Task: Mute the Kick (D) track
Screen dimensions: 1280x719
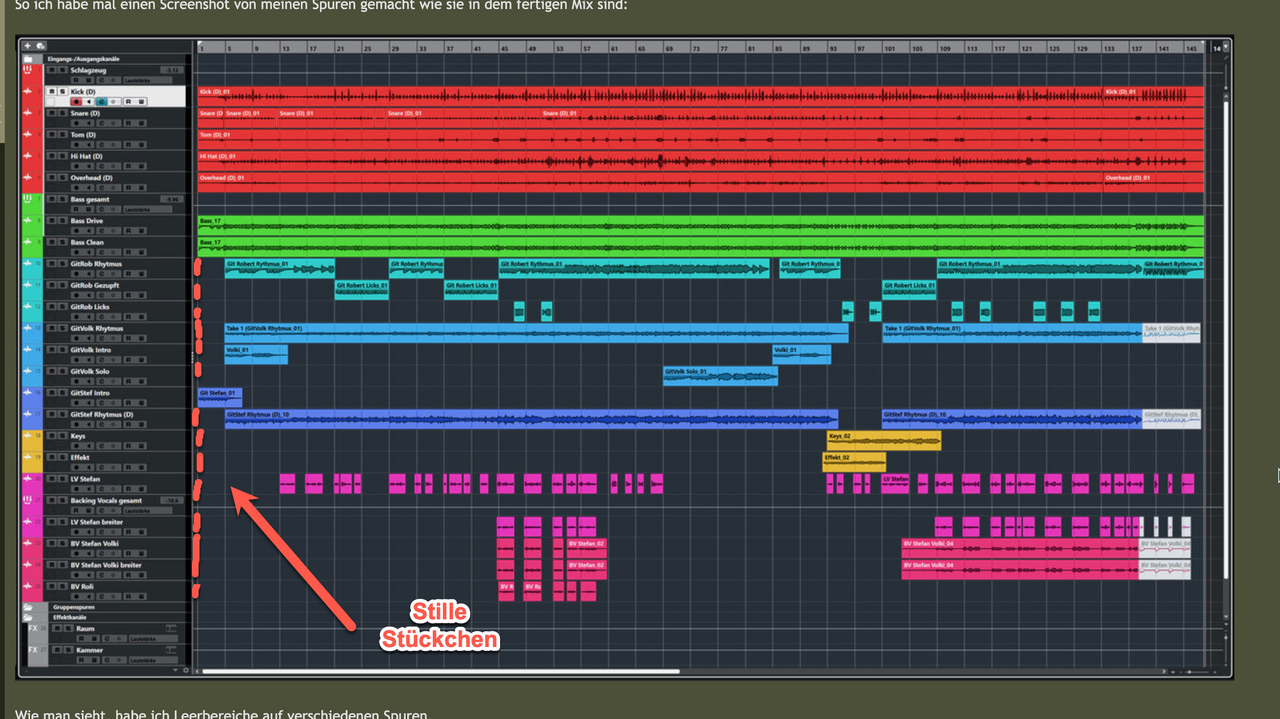Action: 51,92
